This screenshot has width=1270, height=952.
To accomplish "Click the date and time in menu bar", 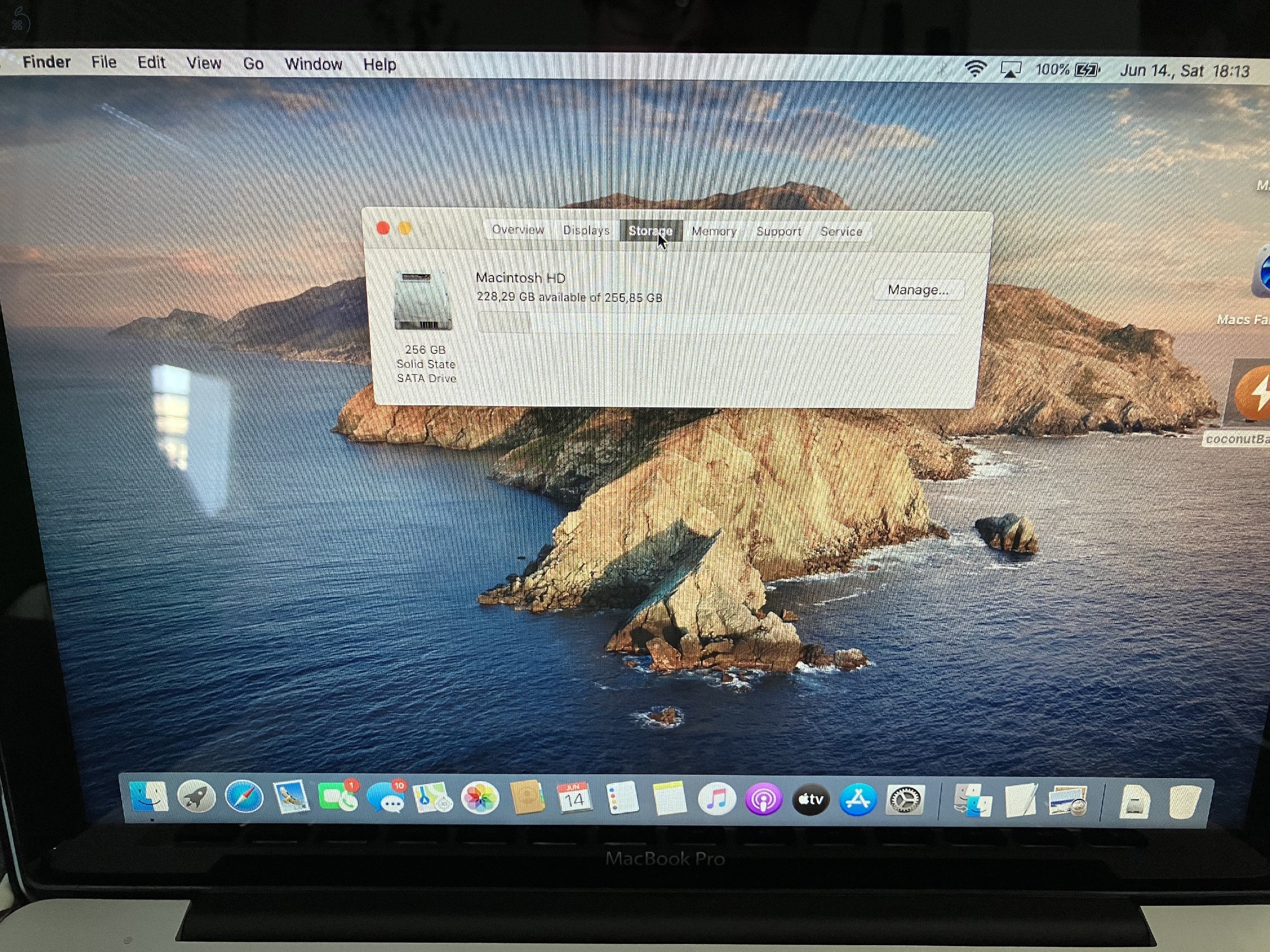I will tap(1185, 71).
